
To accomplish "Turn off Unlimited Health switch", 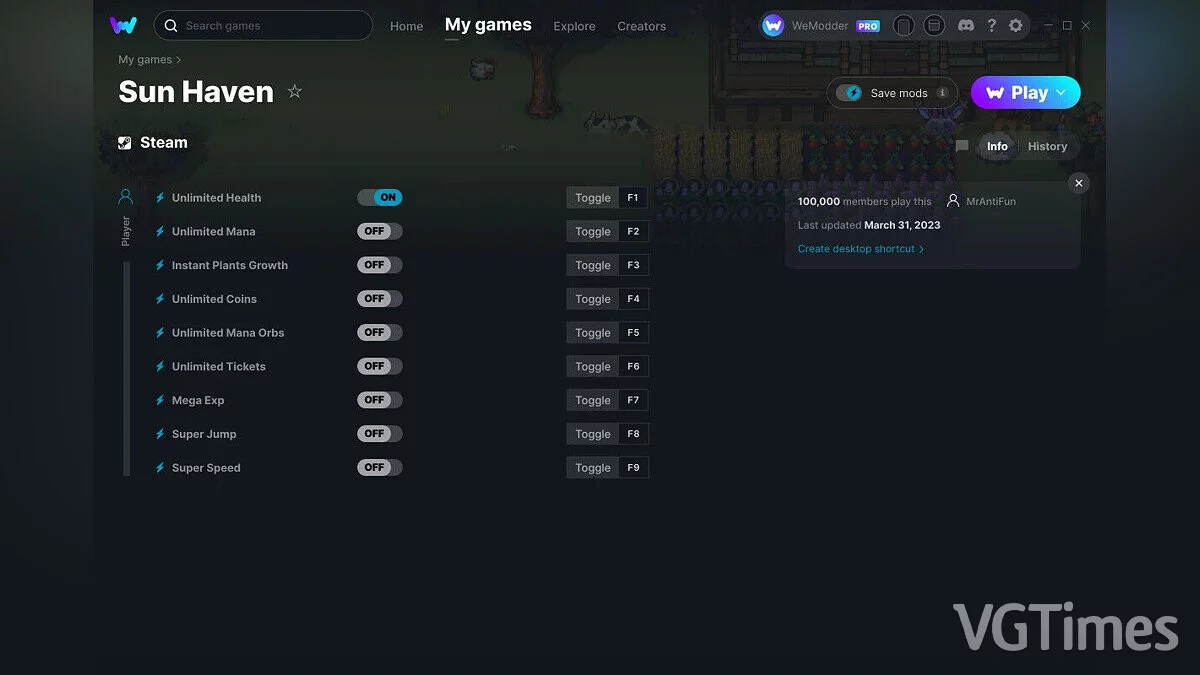I will click(x=380, y=197).
